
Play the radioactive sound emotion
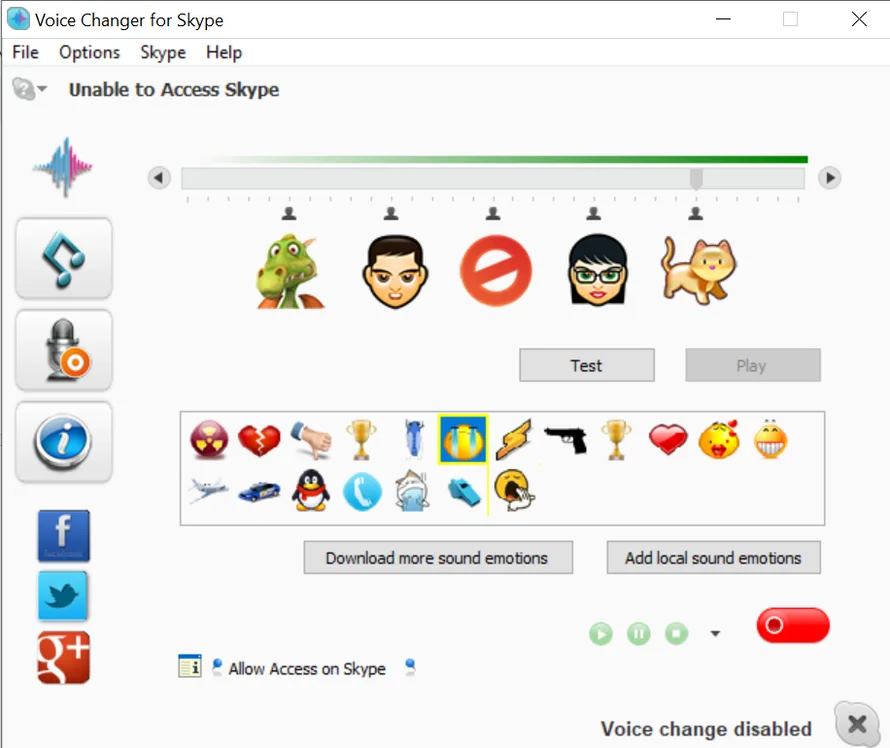(209, 439)
